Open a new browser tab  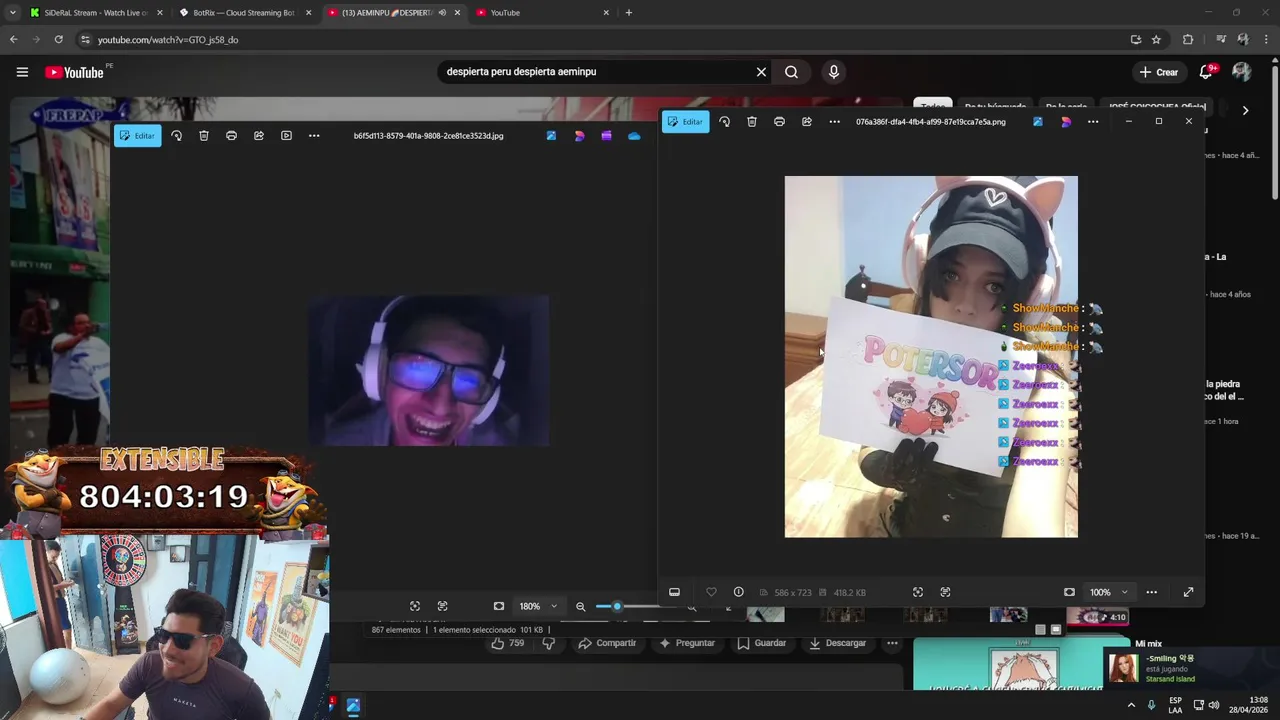(629, 13)
